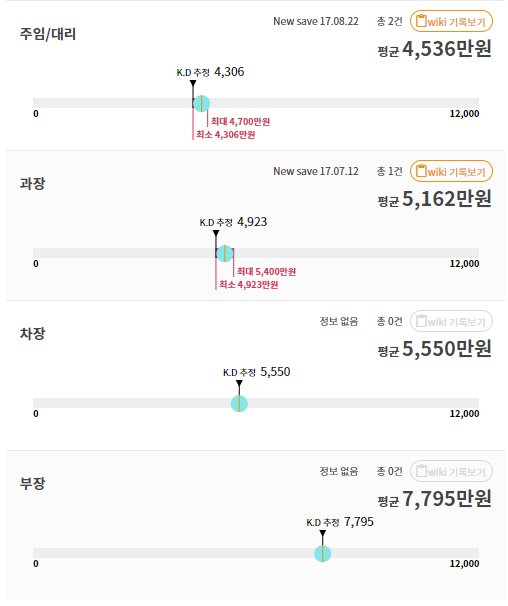This screenshot has height=606, width=508.
Task: Open wiki 기록보기 for 과장
Action: (x=451, y=171)
